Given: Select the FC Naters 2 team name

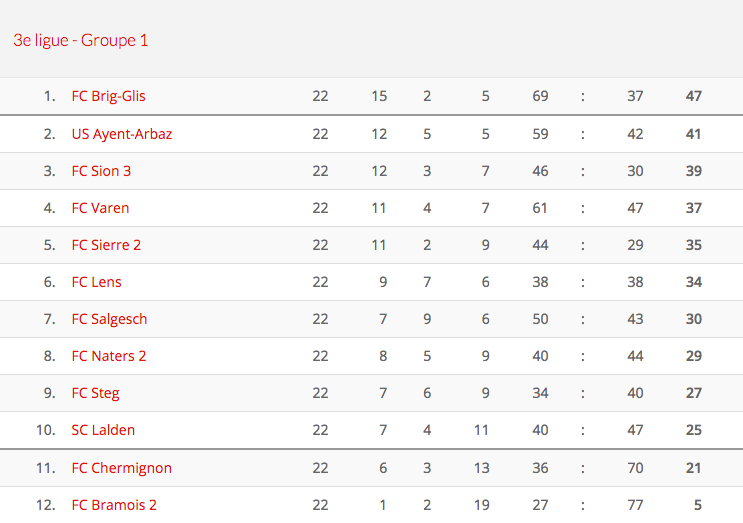Looking at the screenshot, I should pos(109,356).
